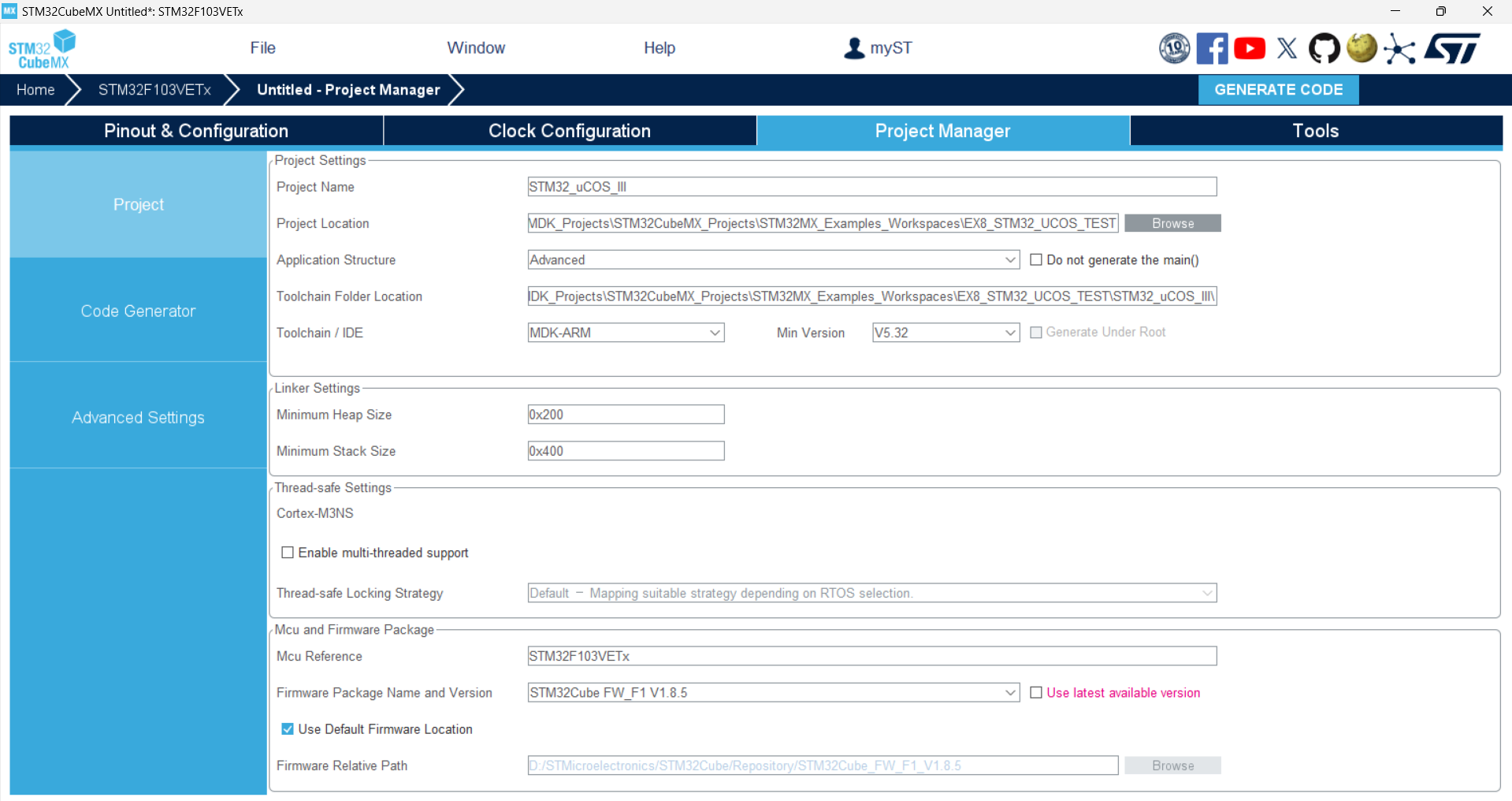Viewport: 1512px width, 801px height.
Task: Uncheck Use Default Firmware Location
Action: click(288, 729)
